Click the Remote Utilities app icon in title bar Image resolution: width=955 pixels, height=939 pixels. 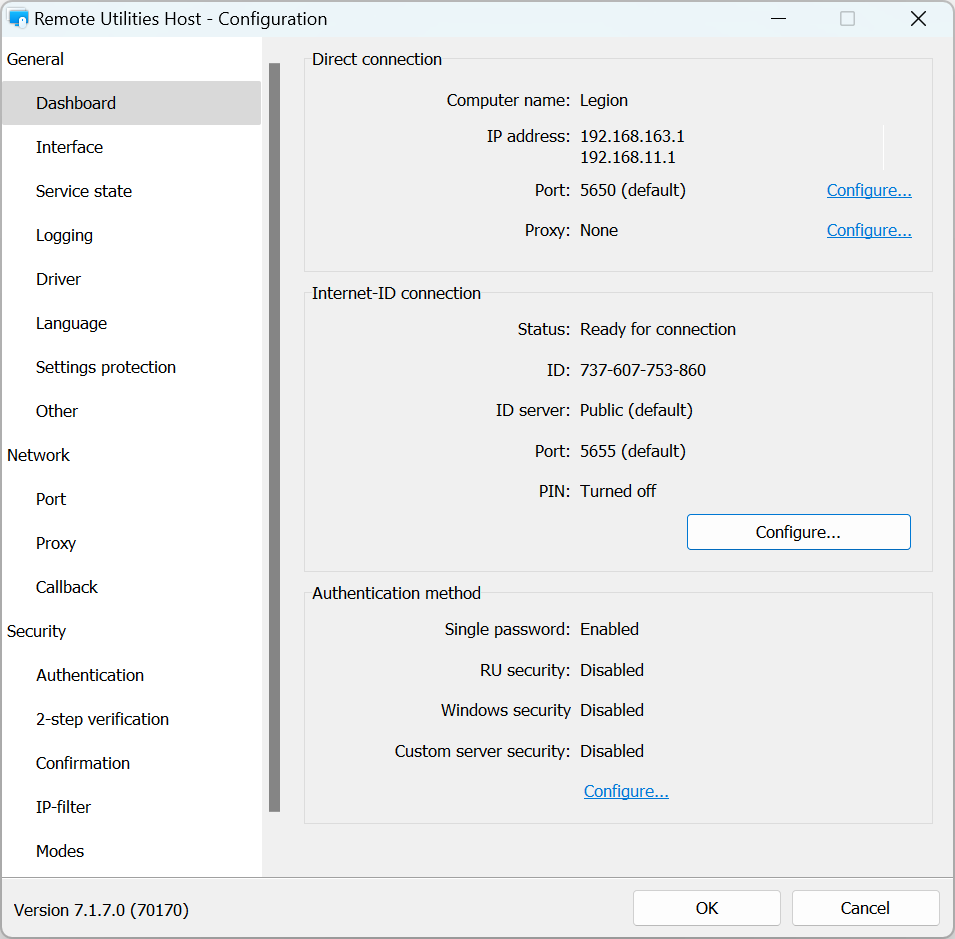tap(18, 19)
